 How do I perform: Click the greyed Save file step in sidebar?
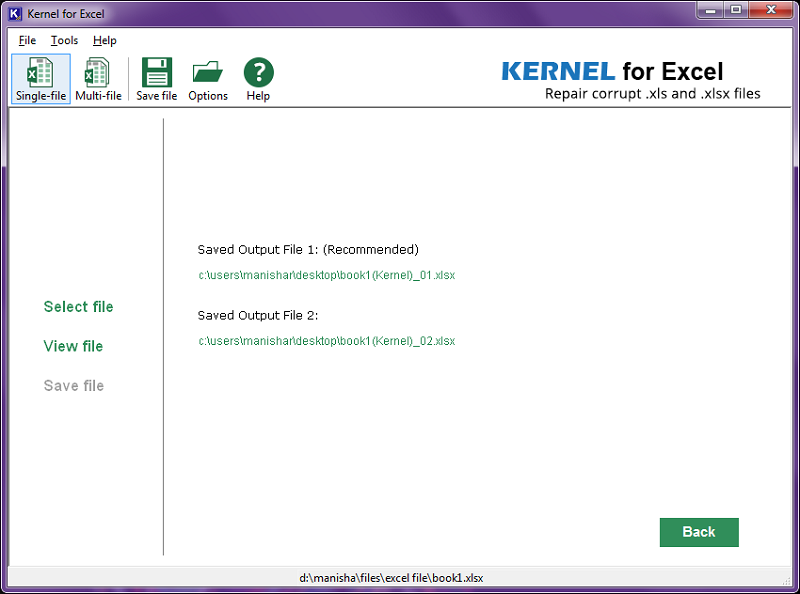tap(74, 386)
